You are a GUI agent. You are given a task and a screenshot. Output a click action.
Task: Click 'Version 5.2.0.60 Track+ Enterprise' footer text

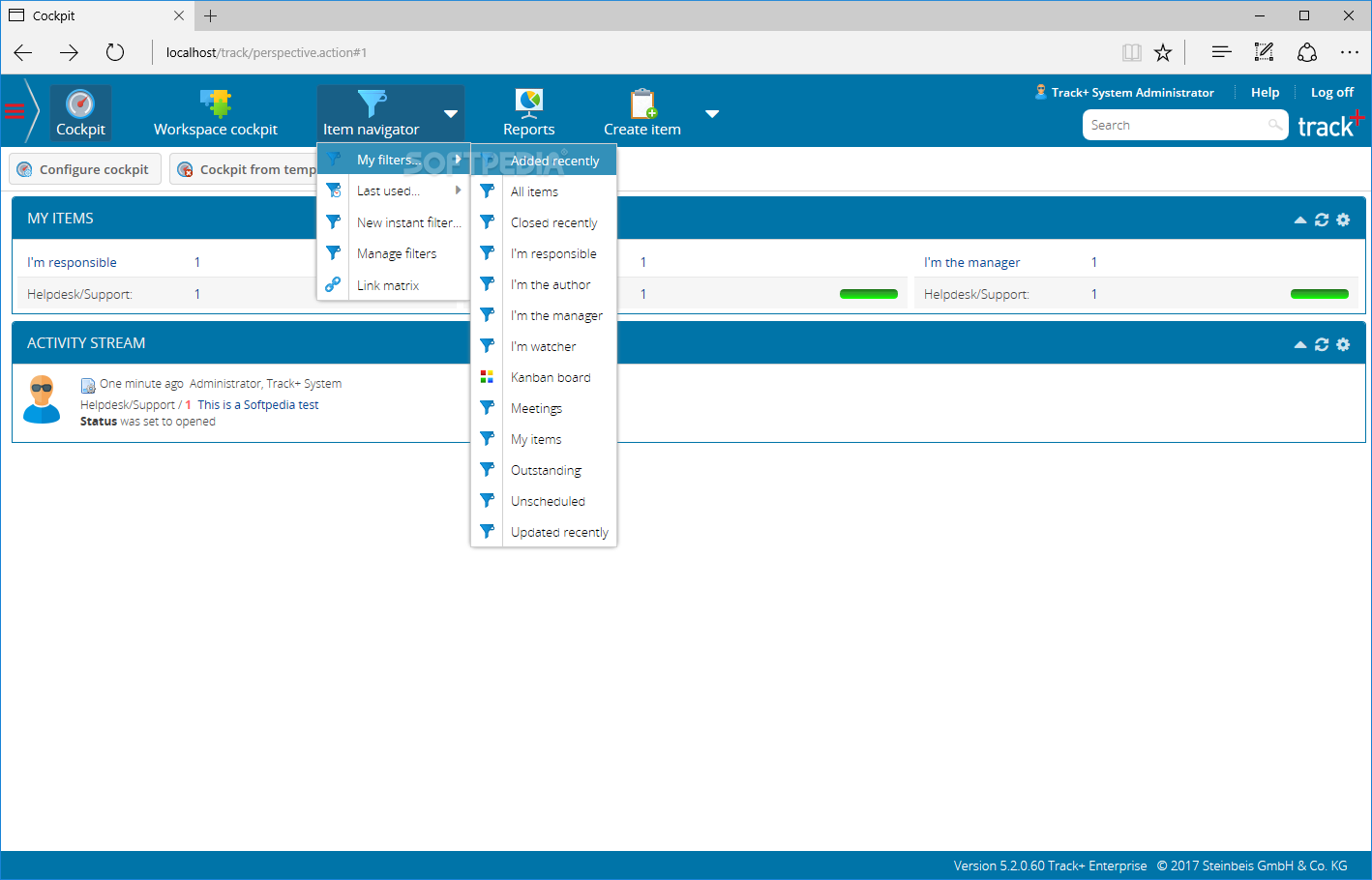click(1050, 865)
